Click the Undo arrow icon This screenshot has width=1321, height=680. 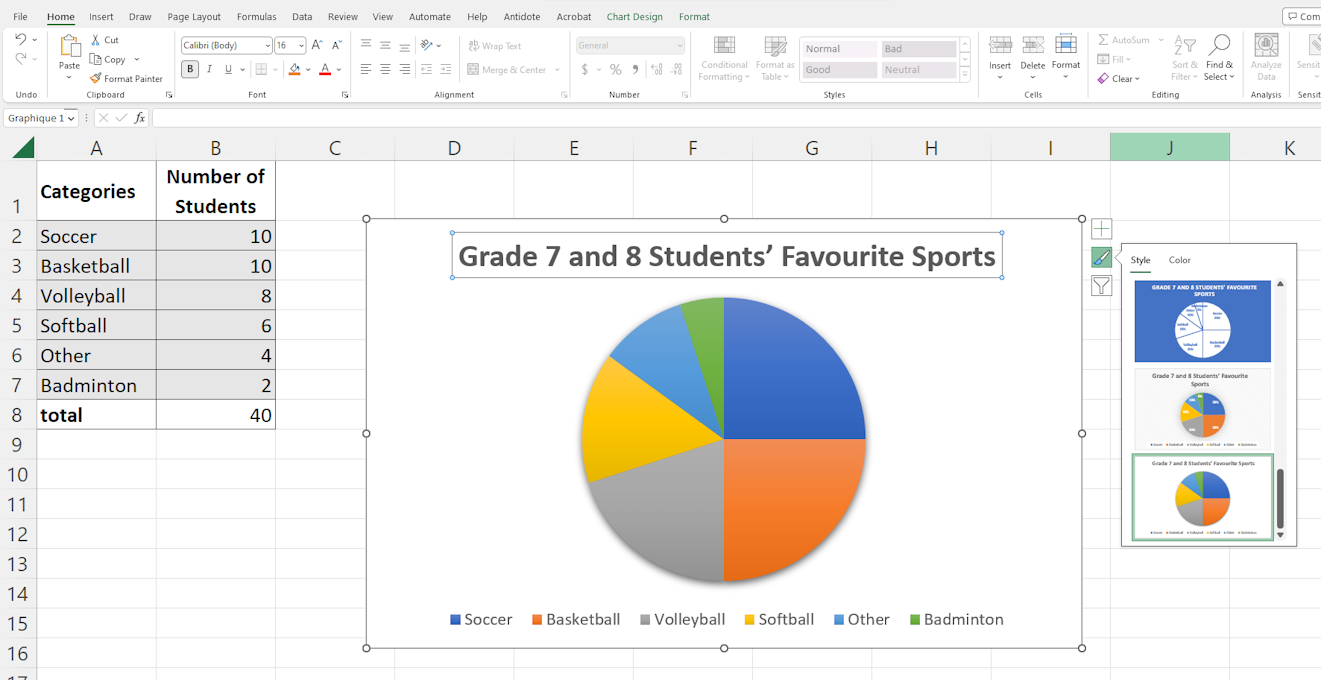point(21,40)
